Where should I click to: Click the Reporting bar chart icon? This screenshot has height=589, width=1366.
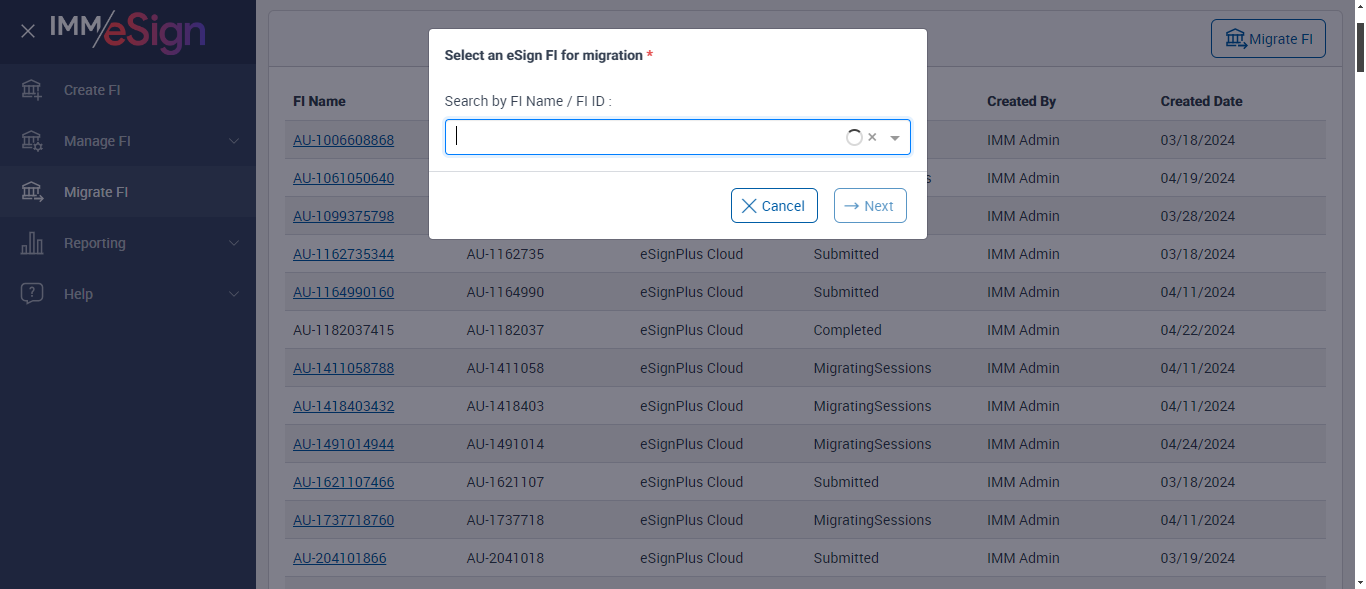32,243
